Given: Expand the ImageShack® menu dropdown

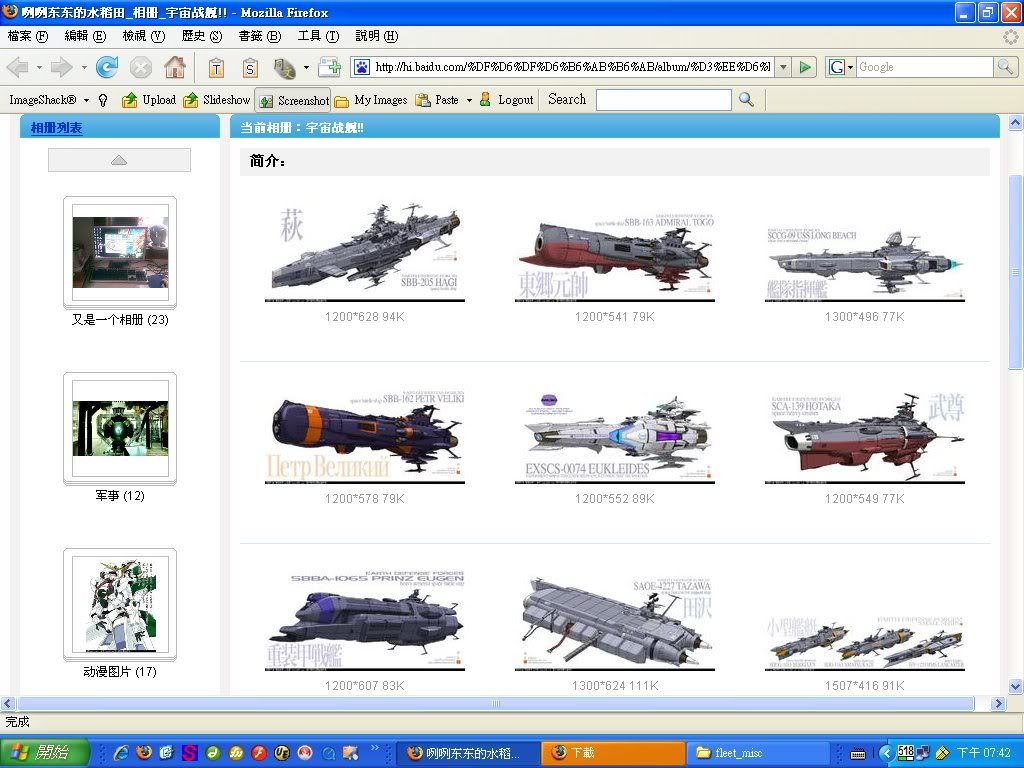Looking at the screenshot, I should tap(86, 101).
